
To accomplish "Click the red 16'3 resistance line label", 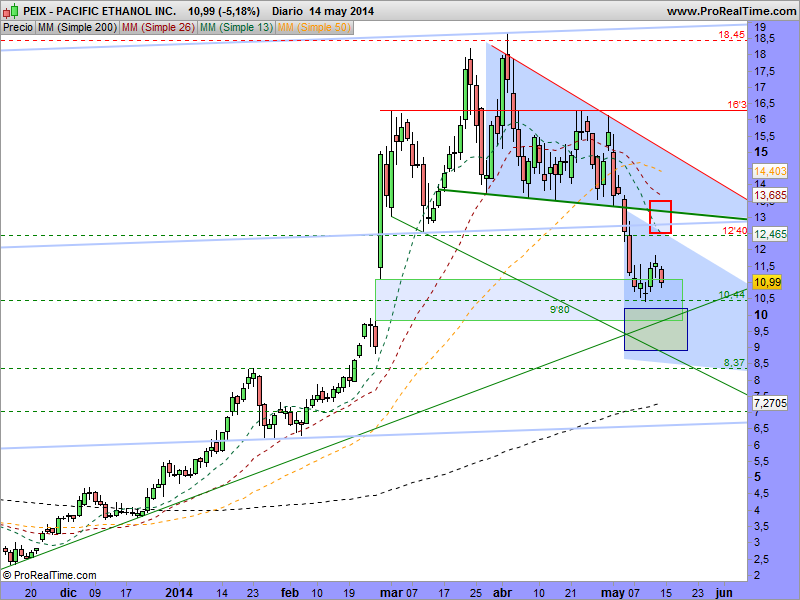I will pyautogui.click(x=737, y=105).
